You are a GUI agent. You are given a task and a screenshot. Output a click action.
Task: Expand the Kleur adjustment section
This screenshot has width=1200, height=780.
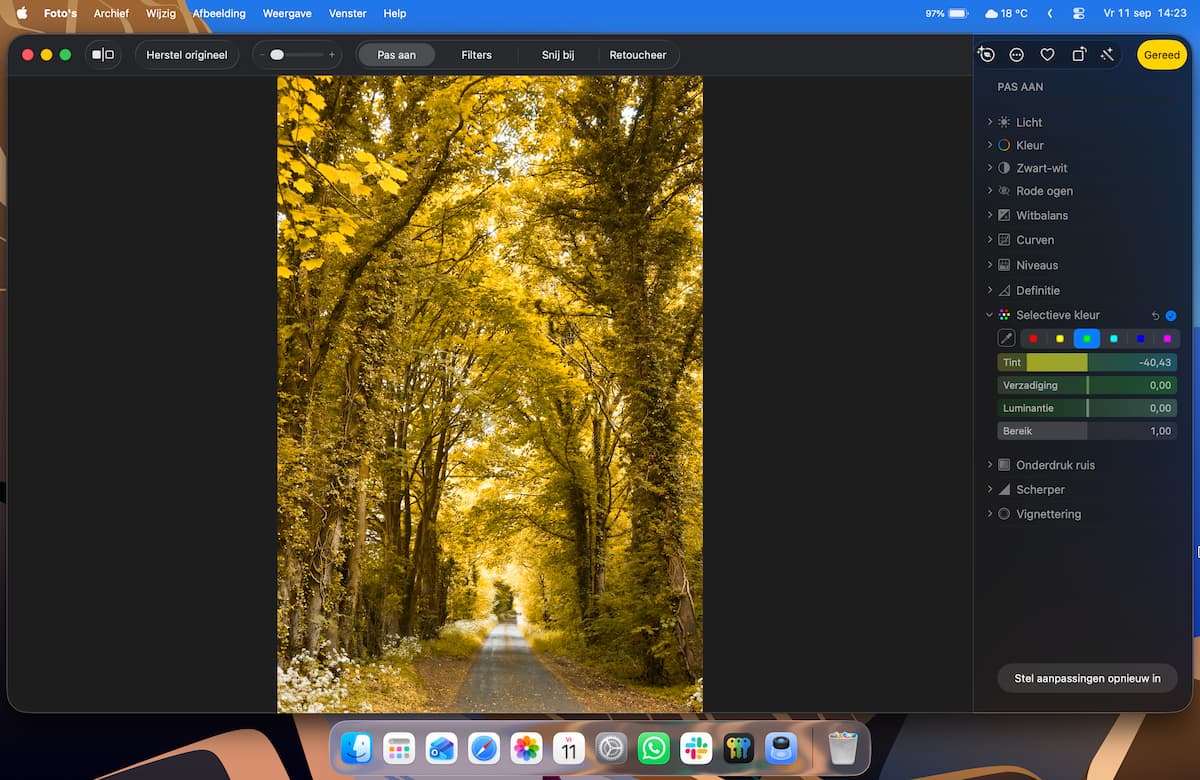tap(990, 145)
